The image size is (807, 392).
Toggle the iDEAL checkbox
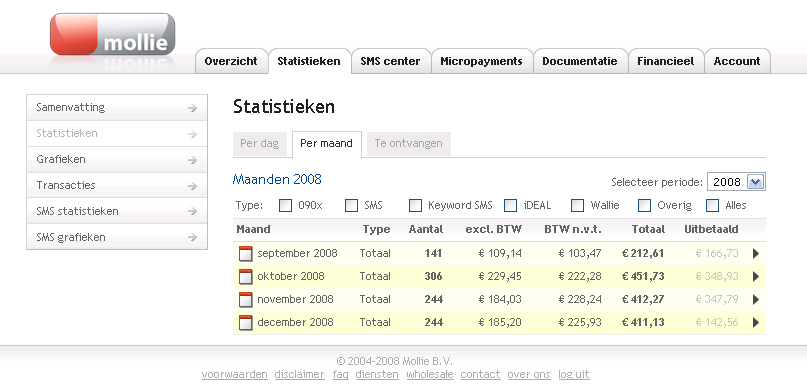pos(511,206)
